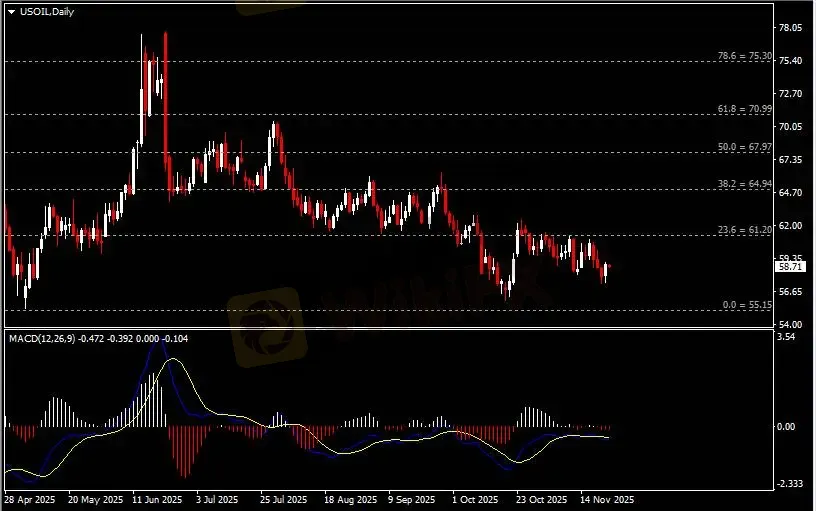Click the 11 Jun 2025 date label
Screen dimensions: 816x511
(x=157, y=500)
